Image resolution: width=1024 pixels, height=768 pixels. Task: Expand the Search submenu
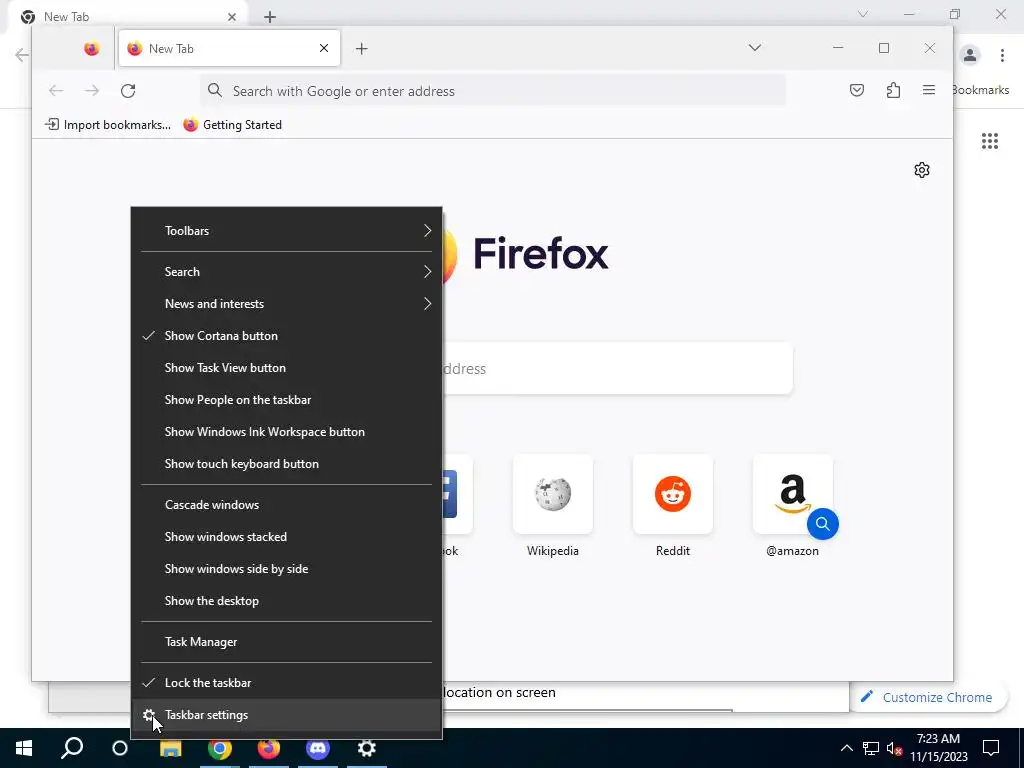pos(287,272)
